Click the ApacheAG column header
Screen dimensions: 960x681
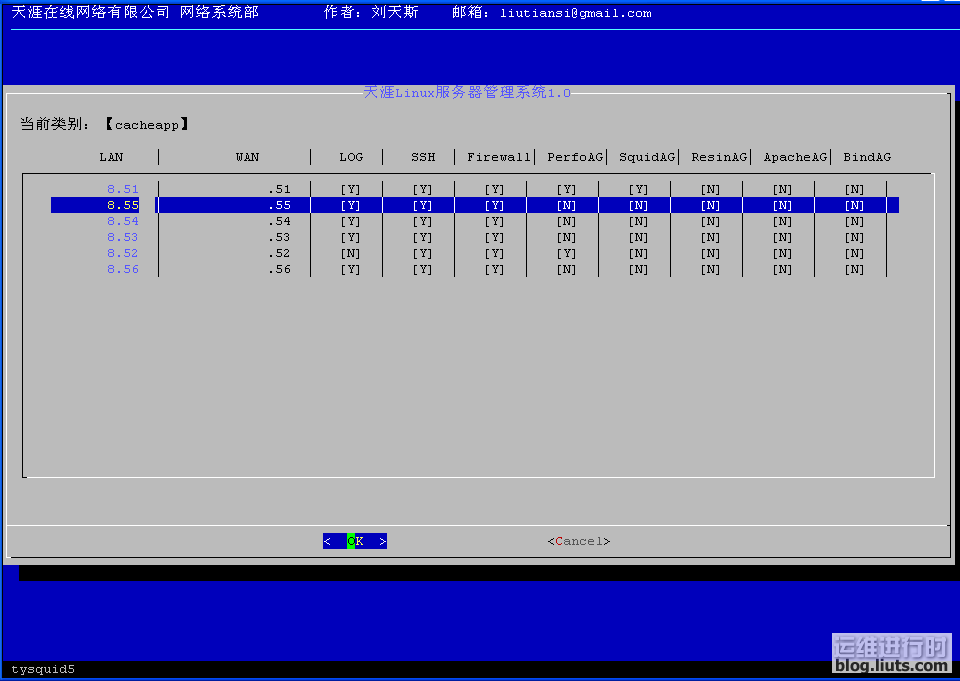pos(795,157)
